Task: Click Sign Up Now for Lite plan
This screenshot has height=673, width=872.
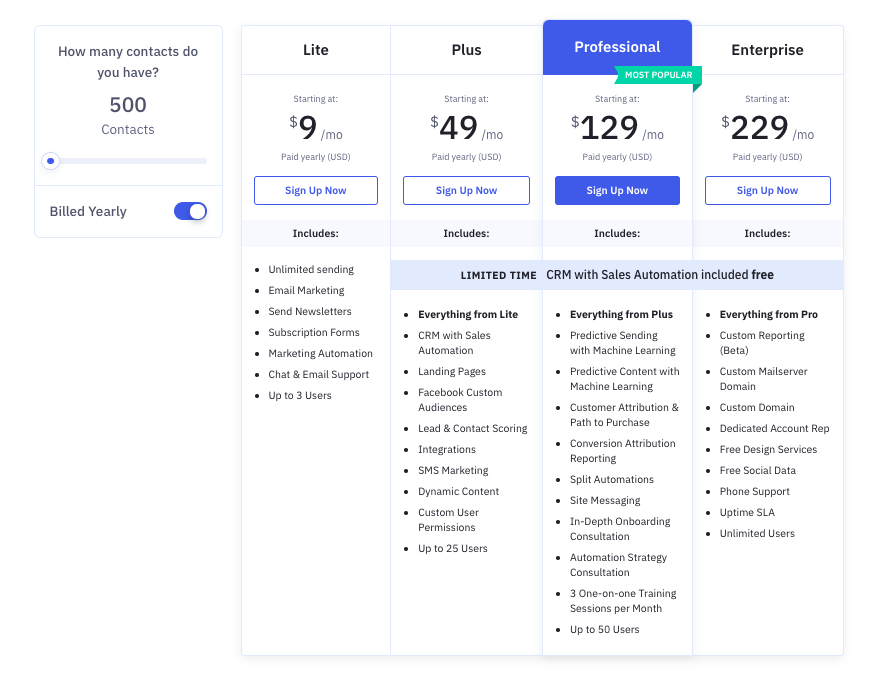Action: click(316, 190)
